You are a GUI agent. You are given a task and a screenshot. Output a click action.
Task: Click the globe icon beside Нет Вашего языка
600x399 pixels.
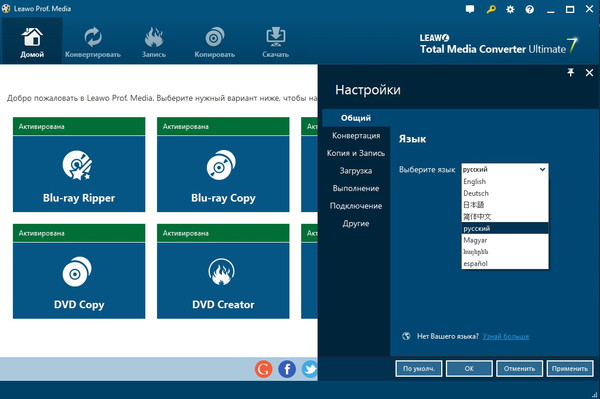406,336
